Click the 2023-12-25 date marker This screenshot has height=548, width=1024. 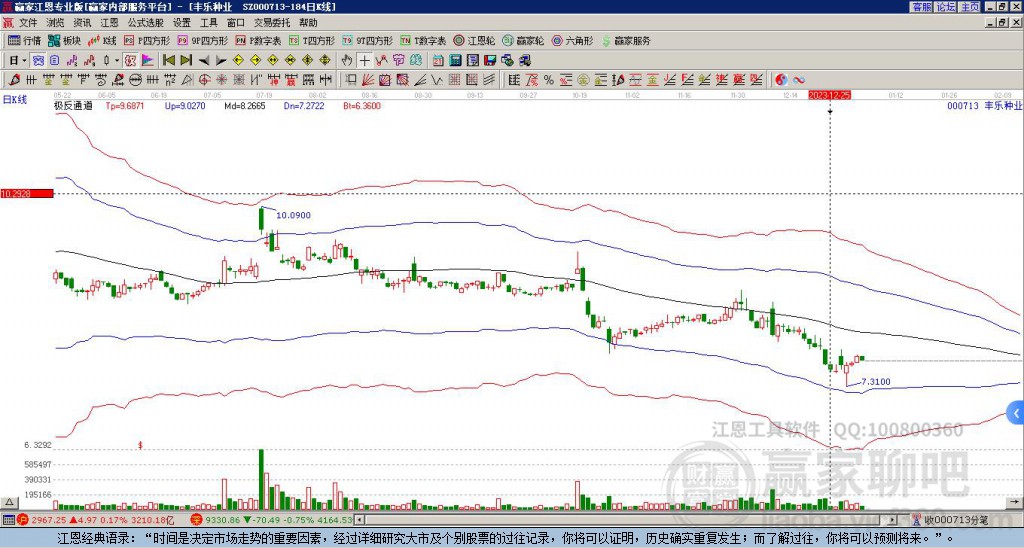[x=829, y=95]
